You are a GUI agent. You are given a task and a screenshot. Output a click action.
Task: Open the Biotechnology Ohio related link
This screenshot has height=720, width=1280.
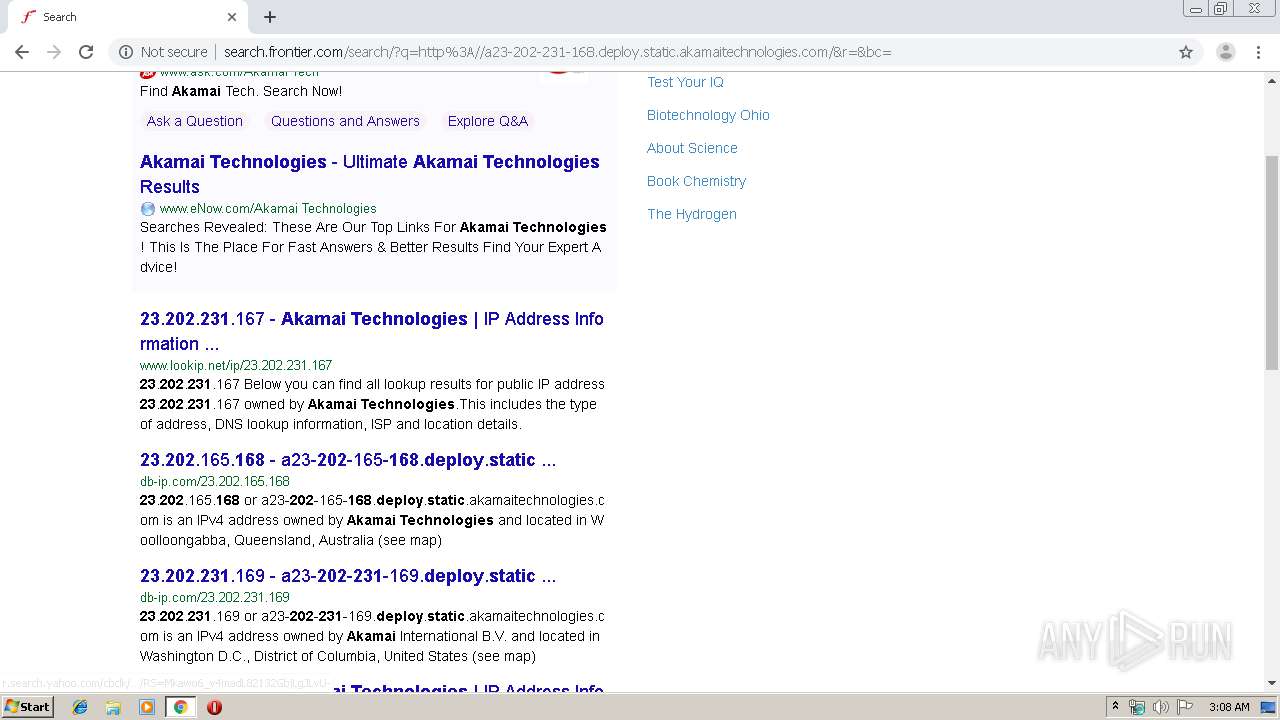[x=708, y=115]
